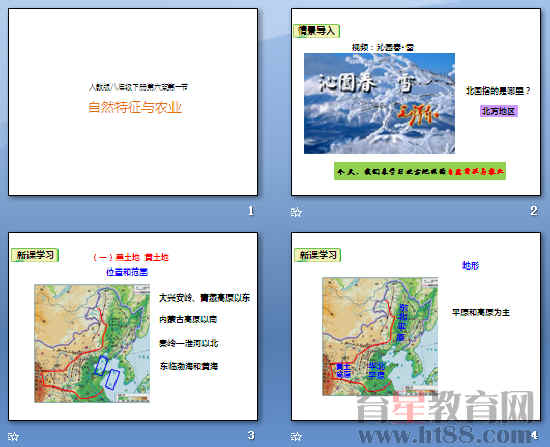Image resolution: width=550 pixels, height=447 pixels.
Task: Click the green banner text on slide 2
Action: [420, 171]
